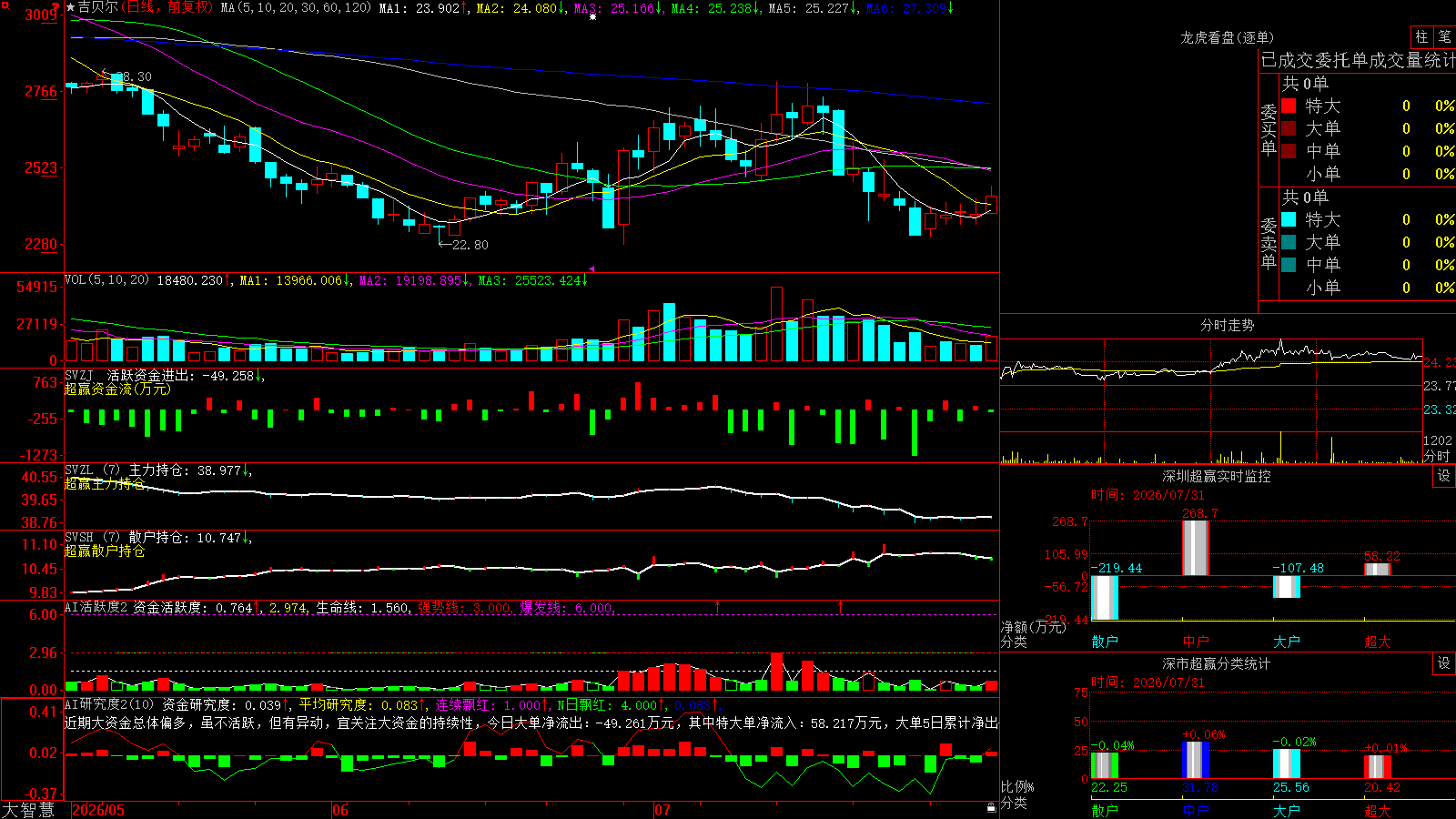Click the SVZL (7) indicator name
The width and height of the screenshot is (1456, 819).
click(92, 470)
